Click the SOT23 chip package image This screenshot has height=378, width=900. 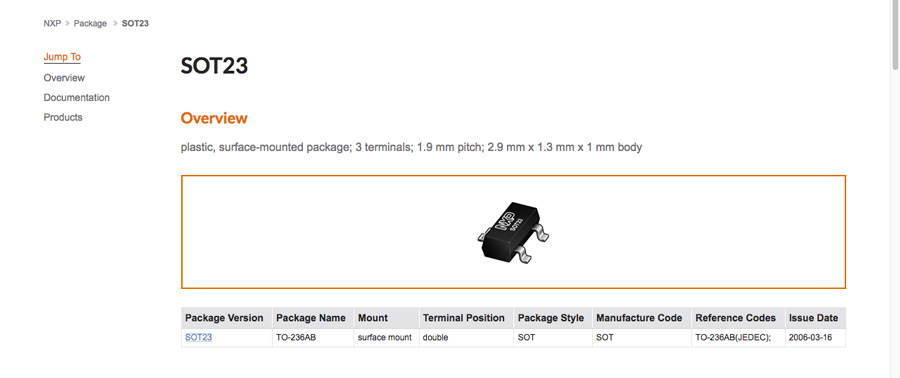513,232
